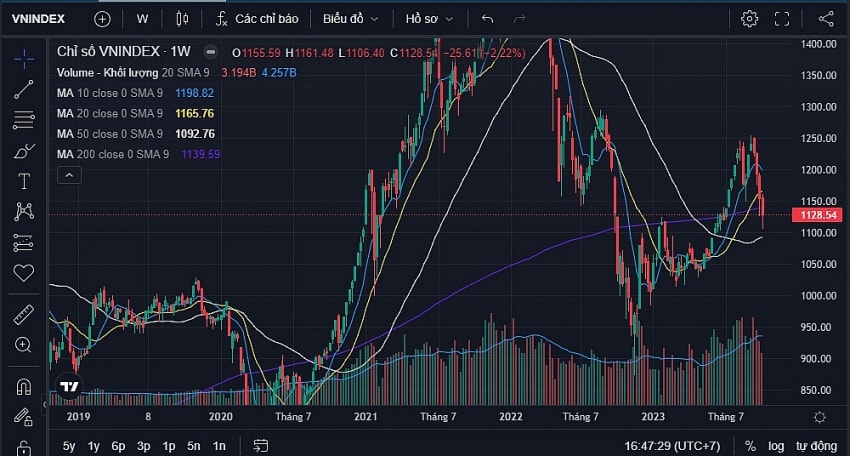
Task: Select the text annotation tool
Action: (24, 181)
